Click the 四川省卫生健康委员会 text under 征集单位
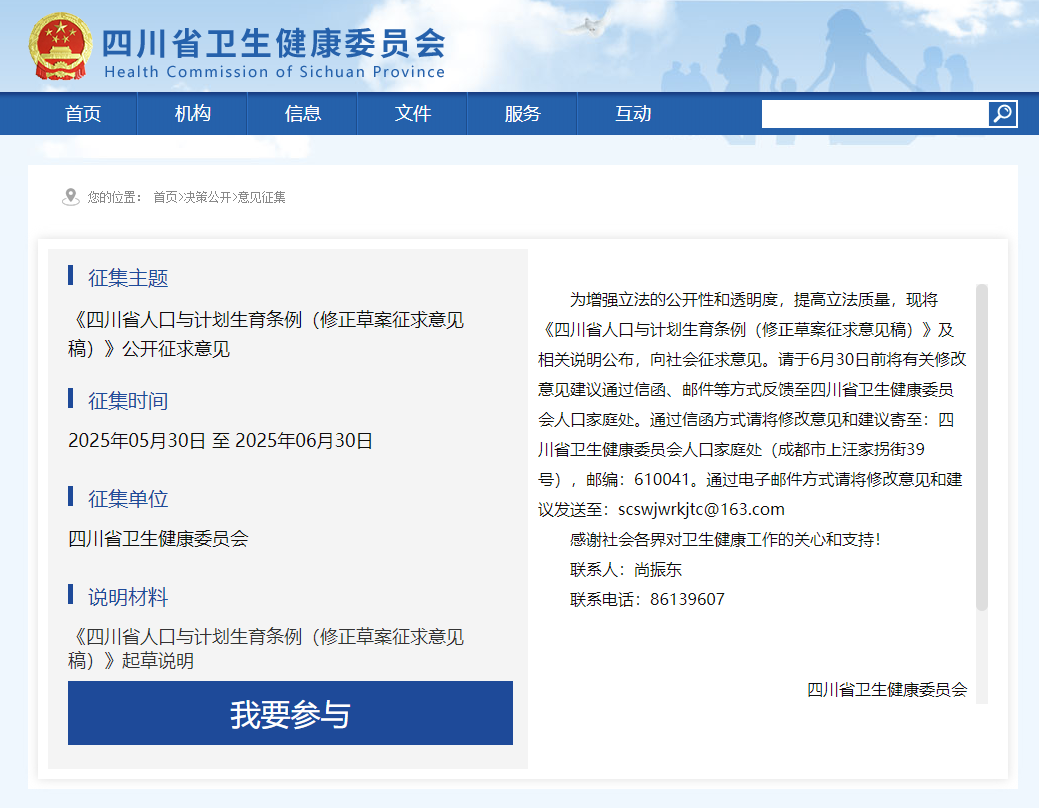Viewport: 1039px width, 808px height. (158, 539)
